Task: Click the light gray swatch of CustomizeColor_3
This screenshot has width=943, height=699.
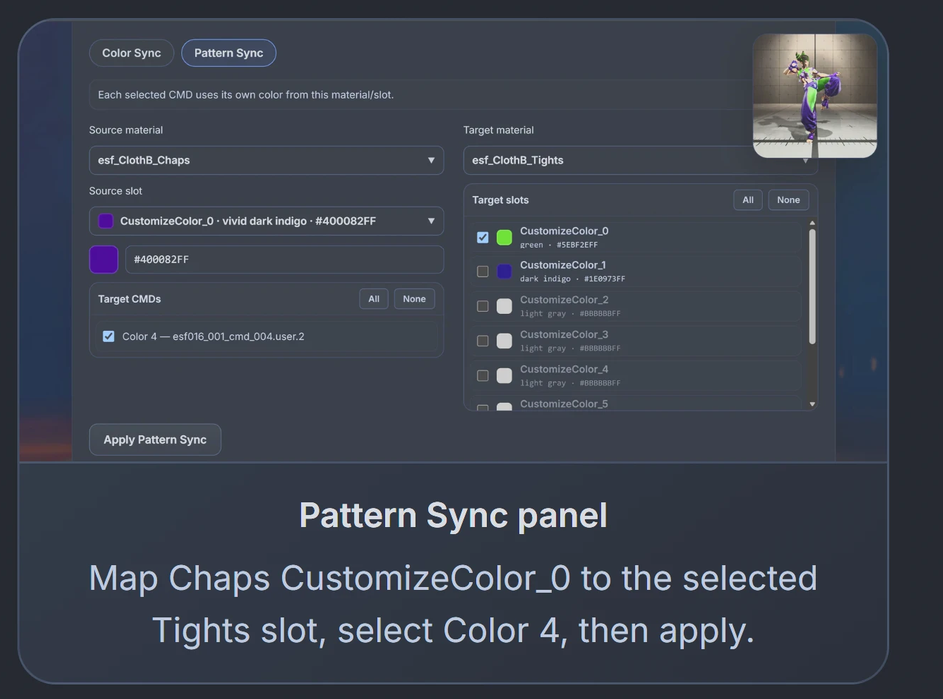Action: pos(504,341)
